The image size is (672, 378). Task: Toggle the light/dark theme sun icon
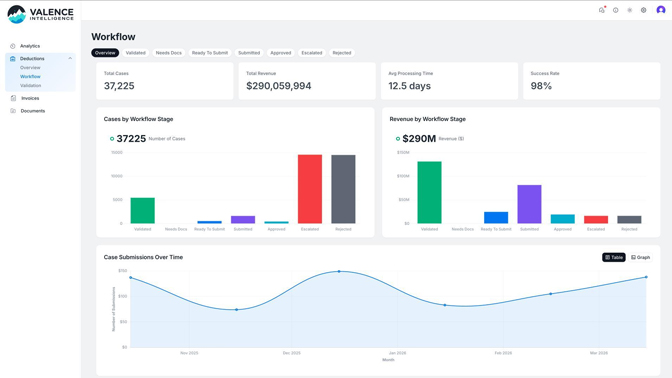pyautogui.click(x=630, y=10)
